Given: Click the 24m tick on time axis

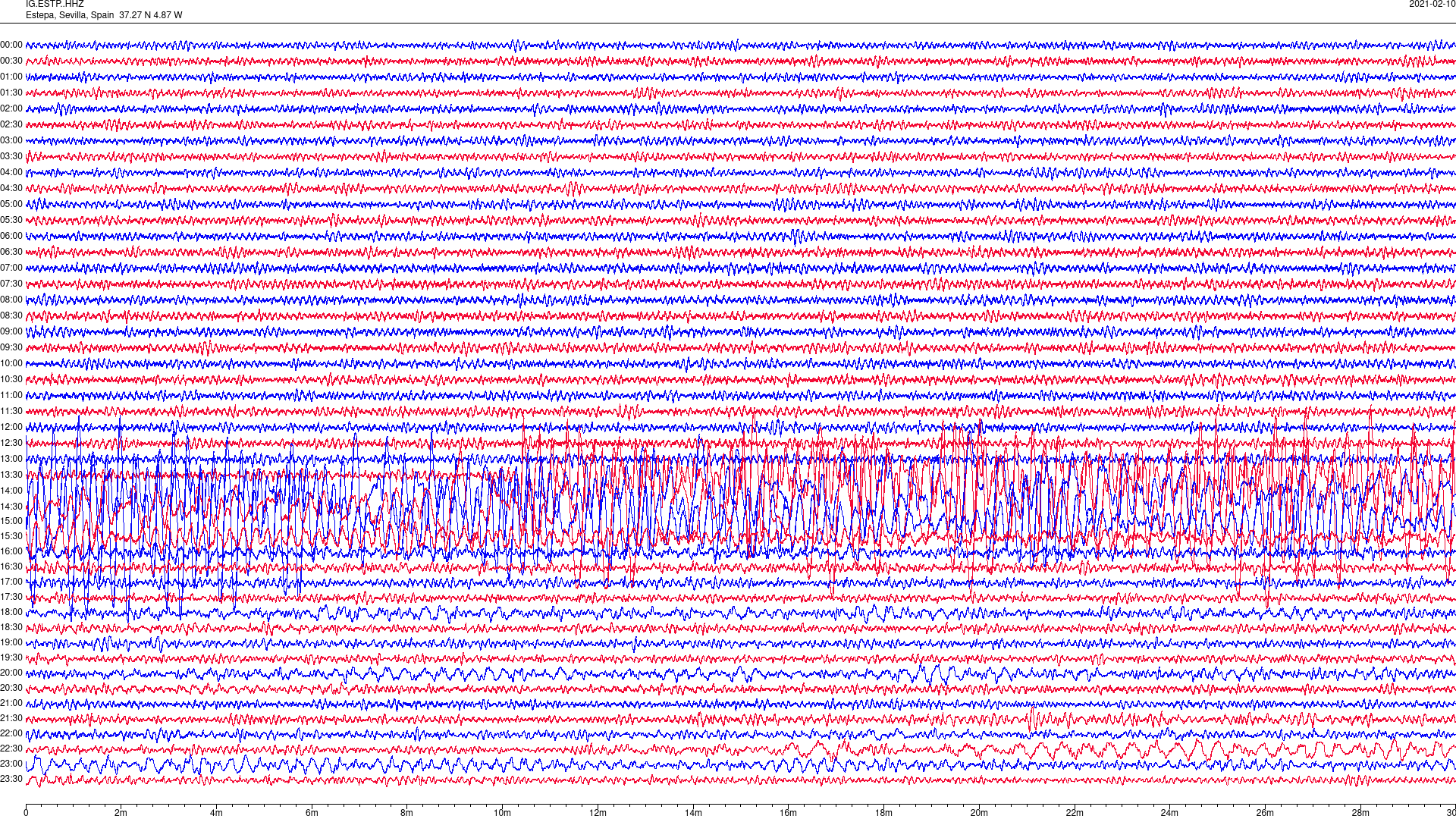Looking at the screenshot, I should [1170, 813].
